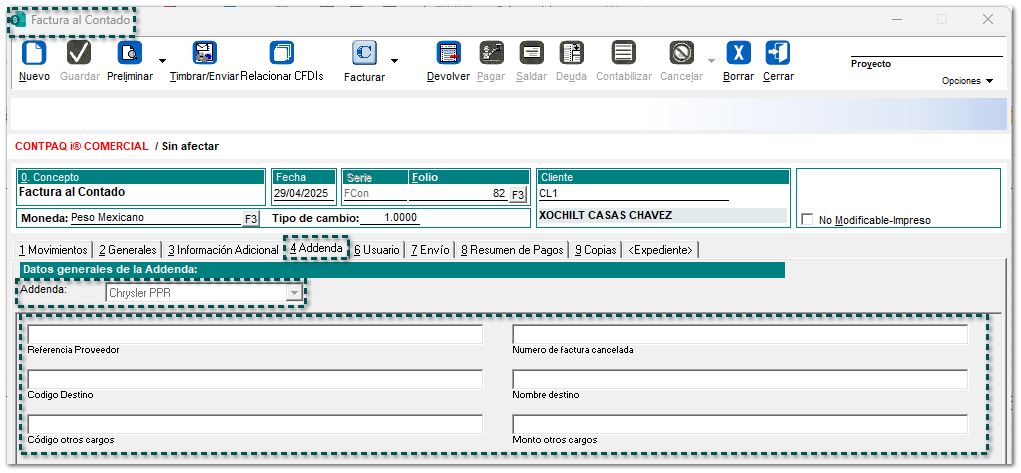Click into Numero de factura cancelada field
Screen dimensions: 1021x473
tap(740, 334)
